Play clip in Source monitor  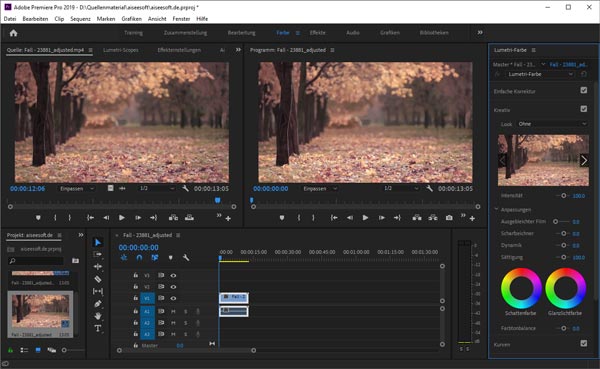point(122,217)
